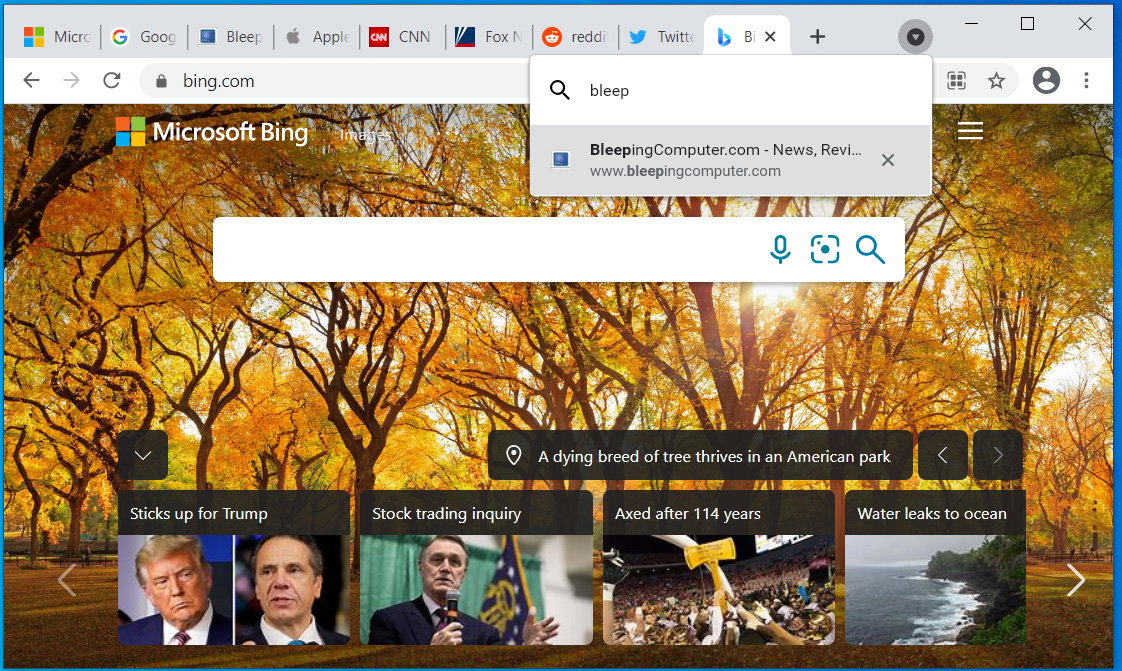Image resolution: width=1122 pixels, height=671 pixels.
Task: Start voice search with microphone icon
Action: pyautogui.click(x=780, y=249)
